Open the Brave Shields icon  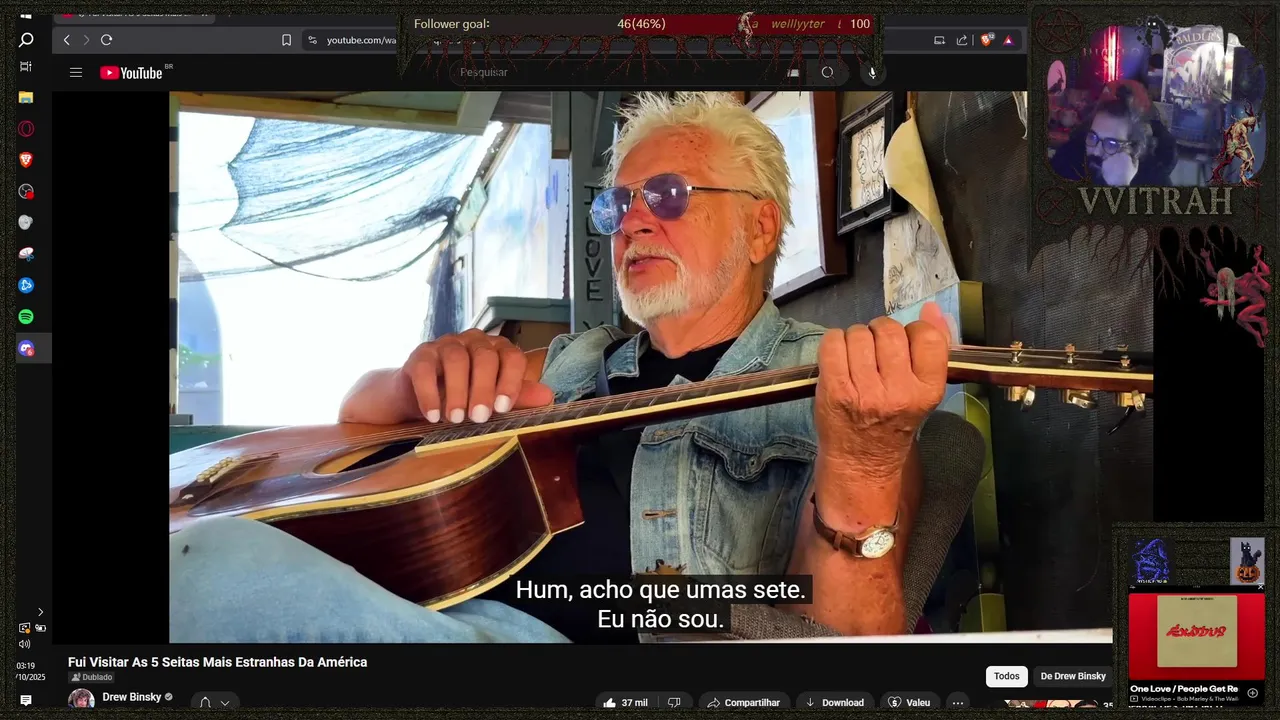coord(987,40)
